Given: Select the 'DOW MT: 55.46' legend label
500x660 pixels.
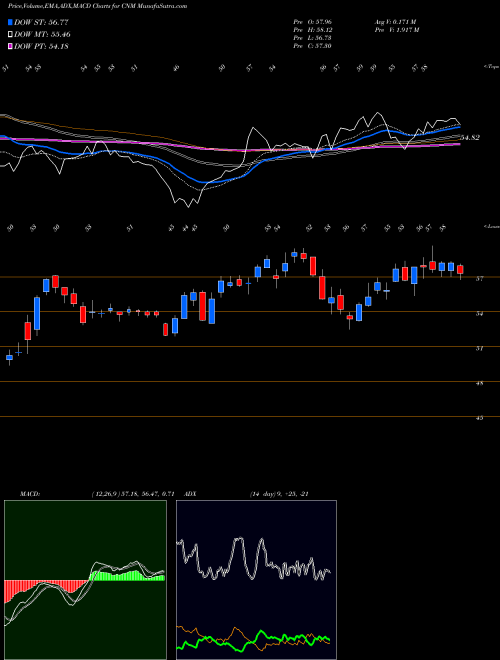Looking at the screenshot, I should (x=42, y=35).
